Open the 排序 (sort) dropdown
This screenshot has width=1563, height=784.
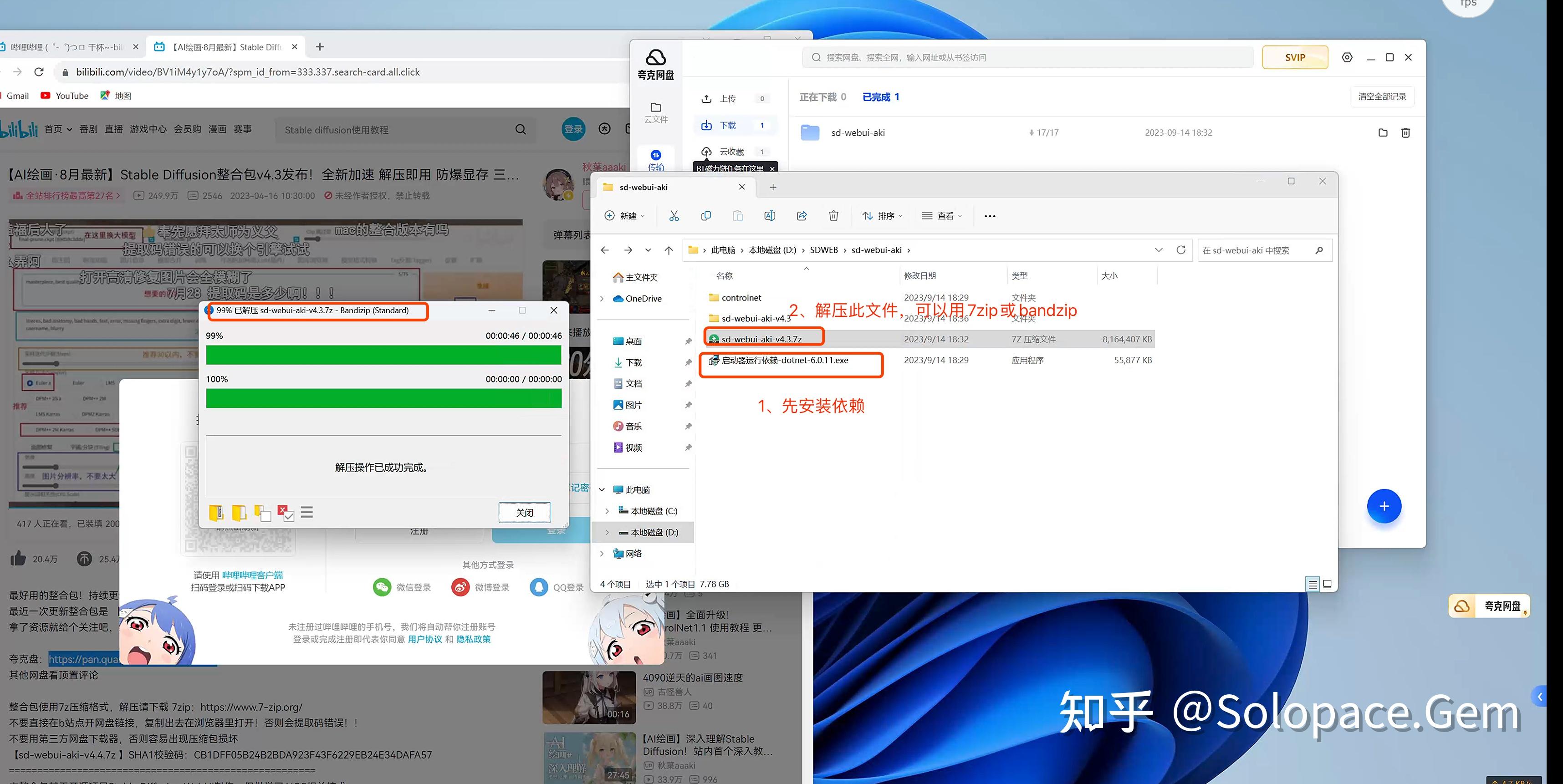pos(882,216)
